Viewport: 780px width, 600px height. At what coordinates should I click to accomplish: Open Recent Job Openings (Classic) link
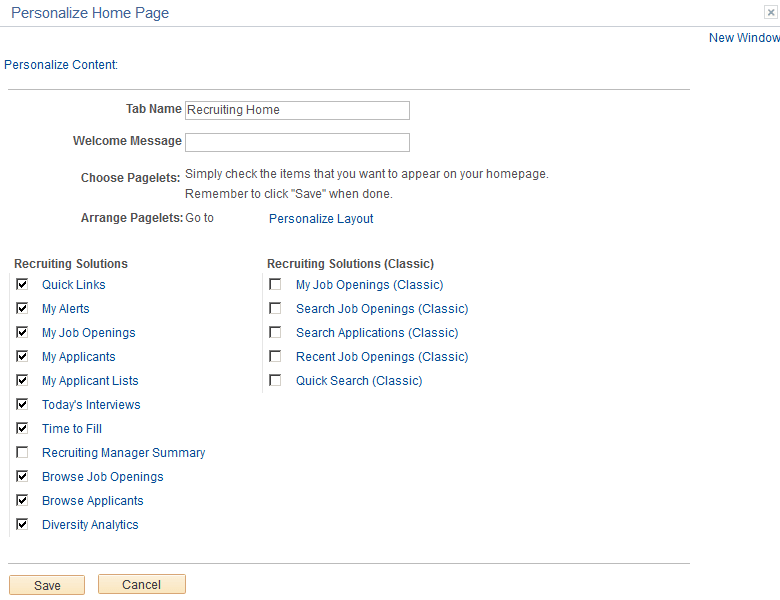[381, 357]
